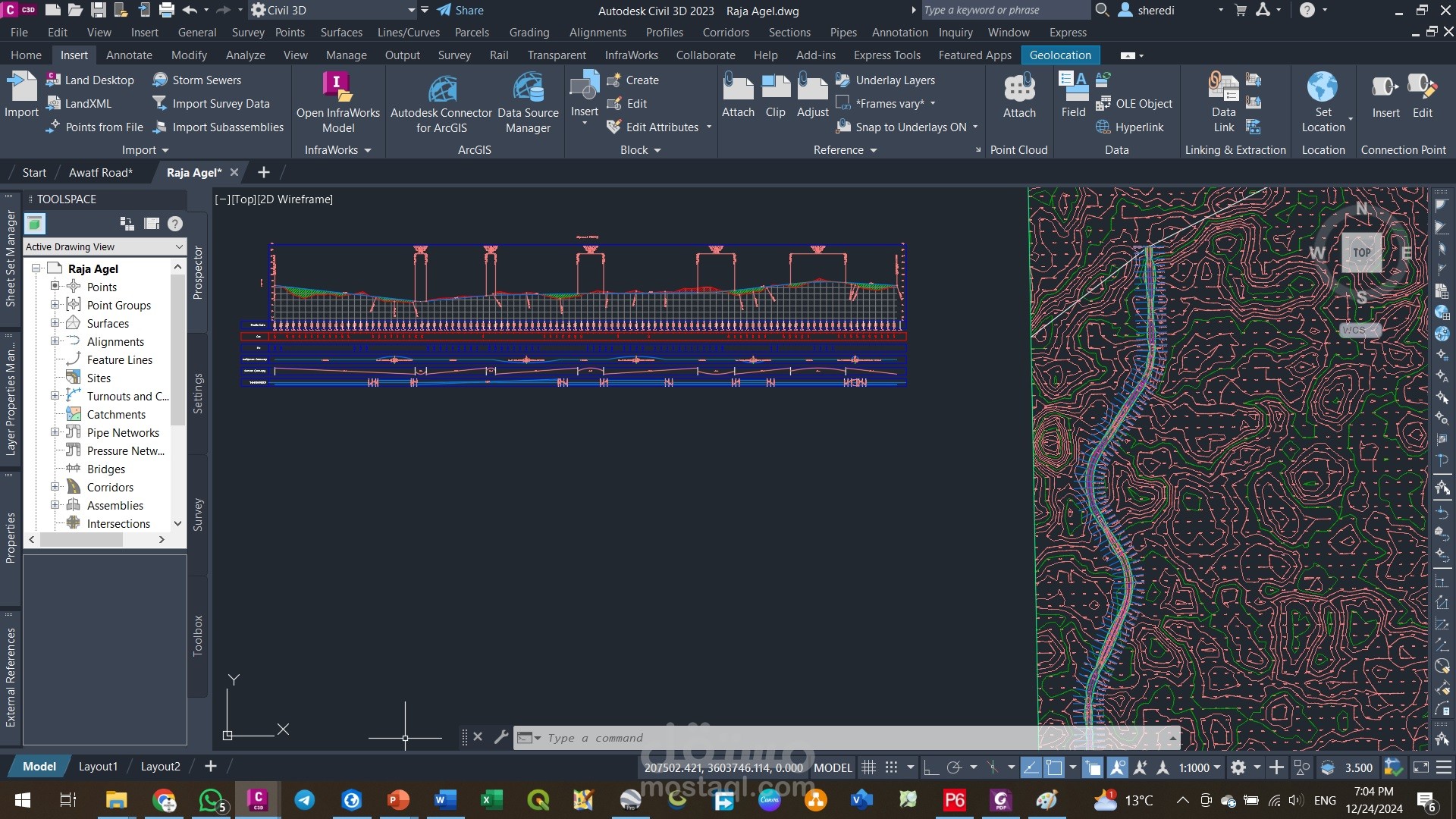Toggle MODEL space button in status bar

pos(833,767)
